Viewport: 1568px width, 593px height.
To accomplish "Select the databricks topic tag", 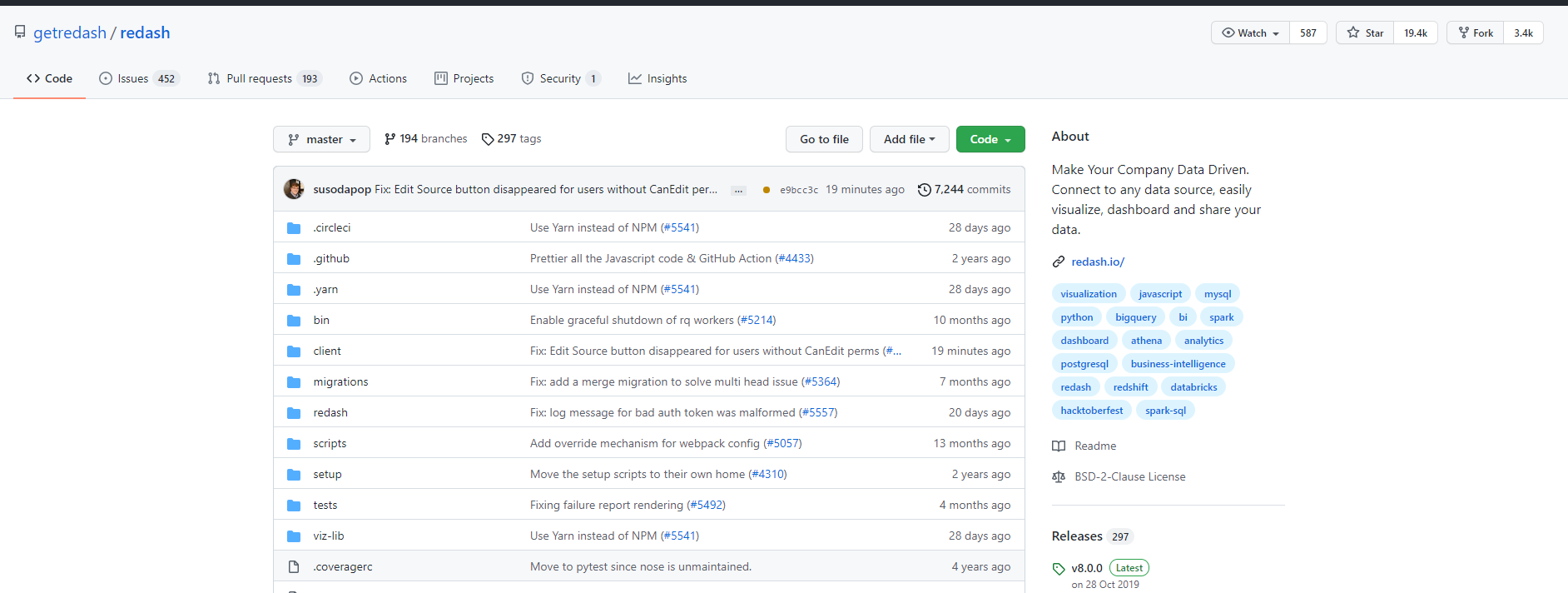I will tap(1193, 387).
